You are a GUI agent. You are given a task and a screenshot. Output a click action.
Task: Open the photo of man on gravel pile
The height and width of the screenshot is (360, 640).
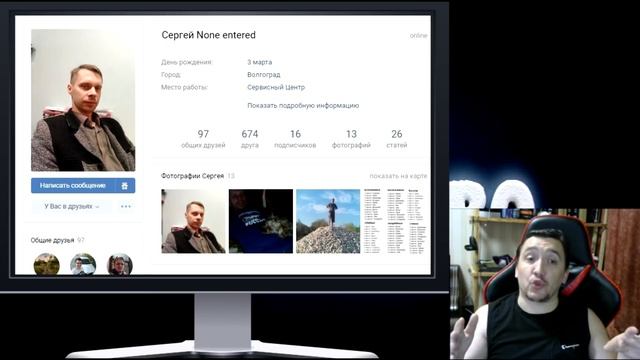[x=328, y=221]
